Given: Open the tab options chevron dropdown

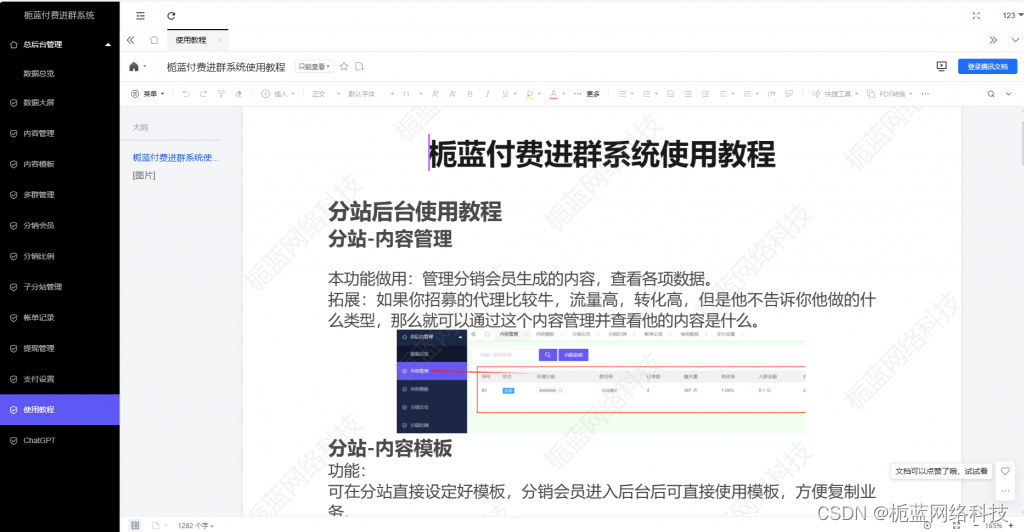Looking at the screenshot, I should [x=1015, y=40].
